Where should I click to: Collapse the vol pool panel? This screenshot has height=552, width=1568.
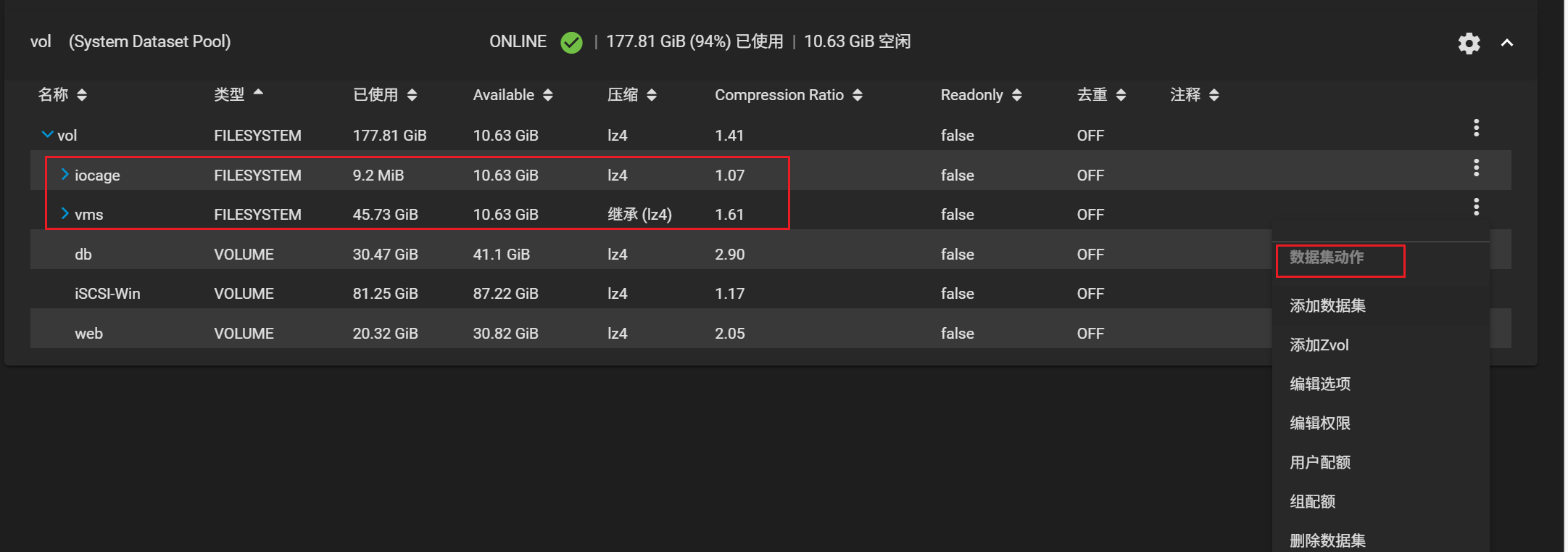click(x=1507, y=43)
